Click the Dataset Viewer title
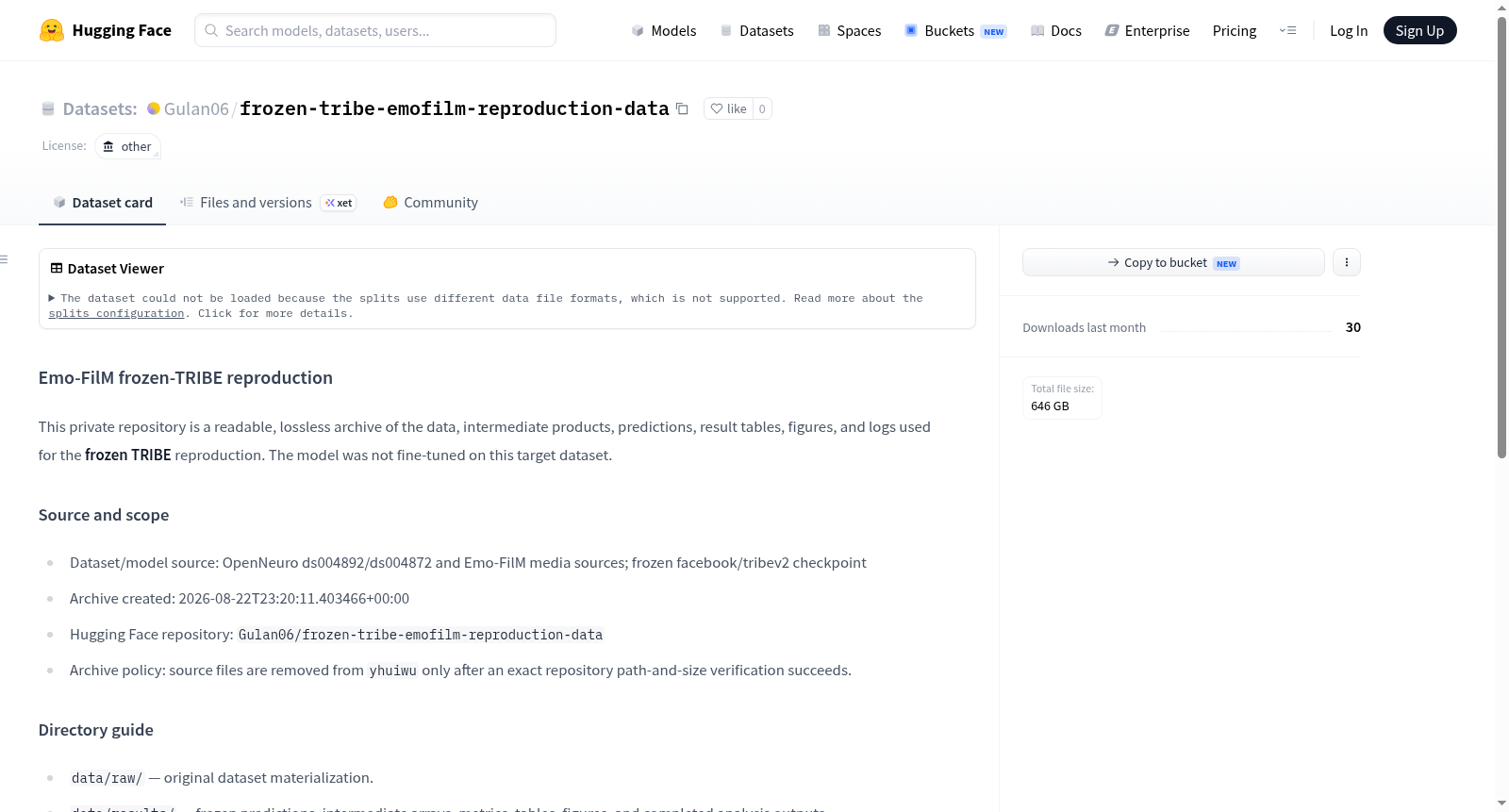This screenshot has width=1509, height=812. point(116,269)
